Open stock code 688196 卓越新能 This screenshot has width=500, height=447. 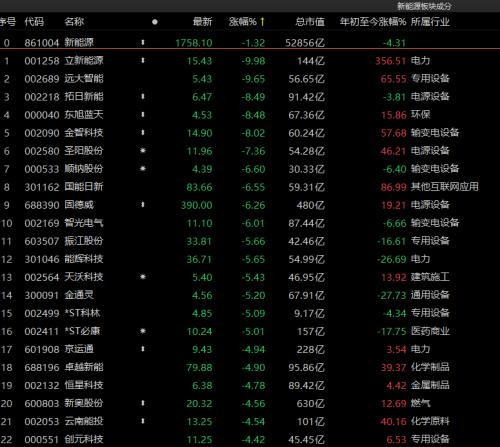point(250,367)
